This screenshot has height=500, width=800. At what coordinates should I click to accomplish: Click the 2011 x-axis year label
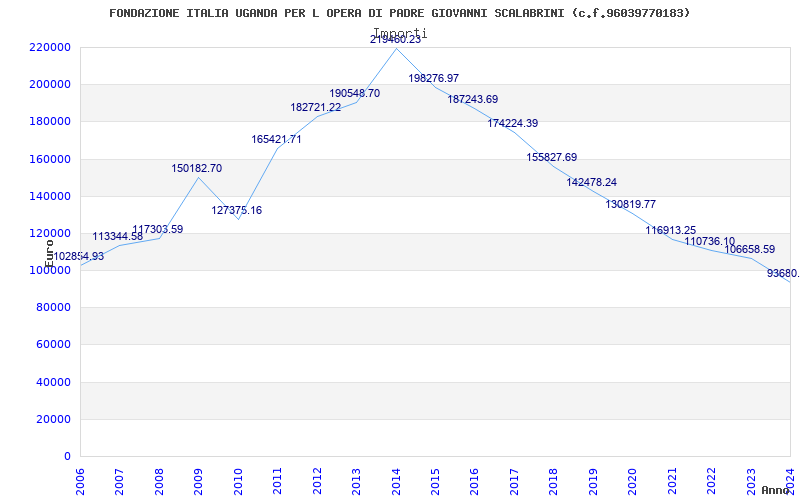pos(278,481)
